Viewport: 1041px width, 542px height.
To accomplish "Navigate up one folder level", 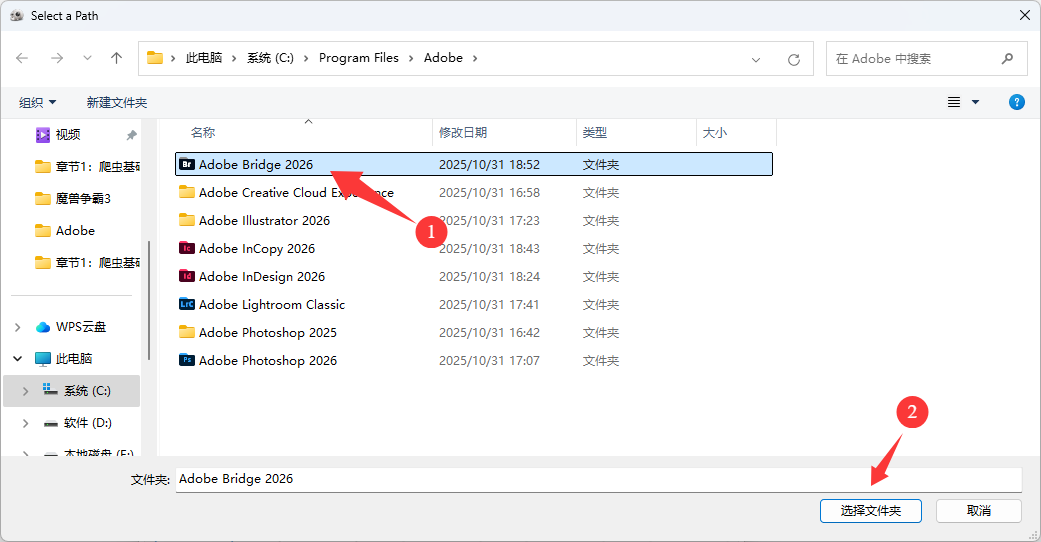I will point(117,58).
